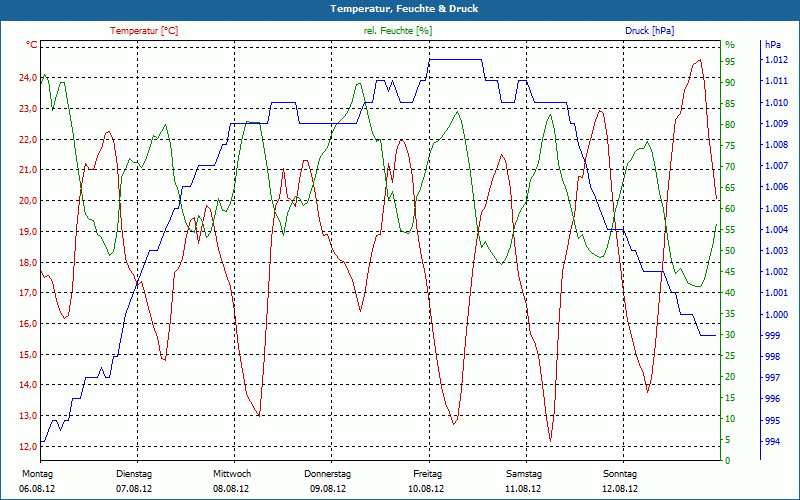Click the 1.008 tick on the pressure axis
800x500 pixels.
777,145
